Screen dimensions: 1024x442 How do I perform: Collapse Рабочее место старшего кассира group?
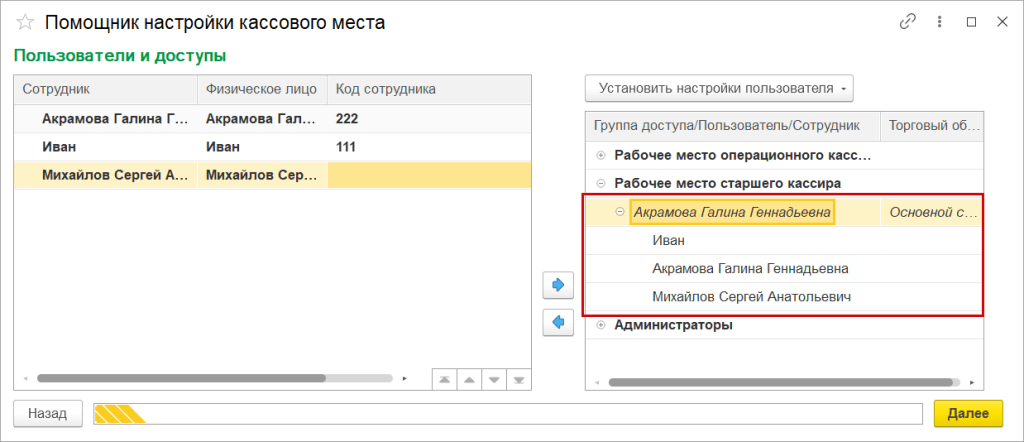coord(600,183)
